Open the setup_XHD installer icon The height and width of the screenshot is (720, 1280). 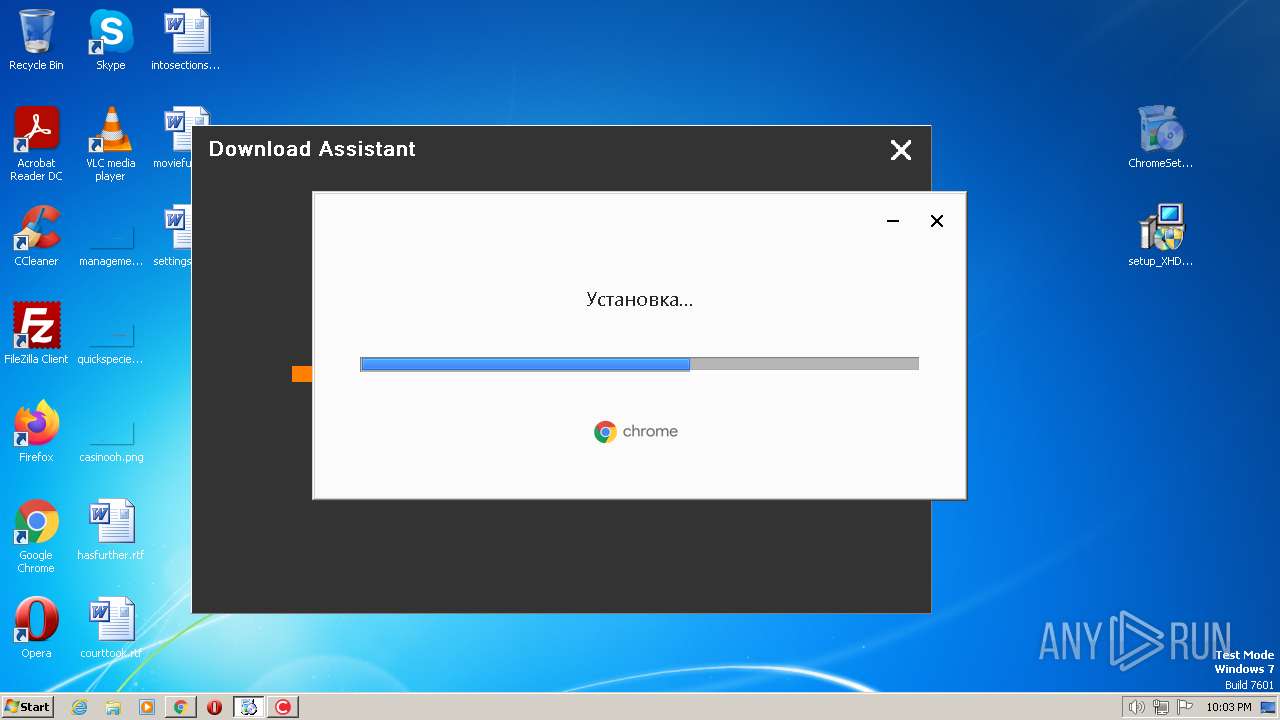(x=1160, y=236)
